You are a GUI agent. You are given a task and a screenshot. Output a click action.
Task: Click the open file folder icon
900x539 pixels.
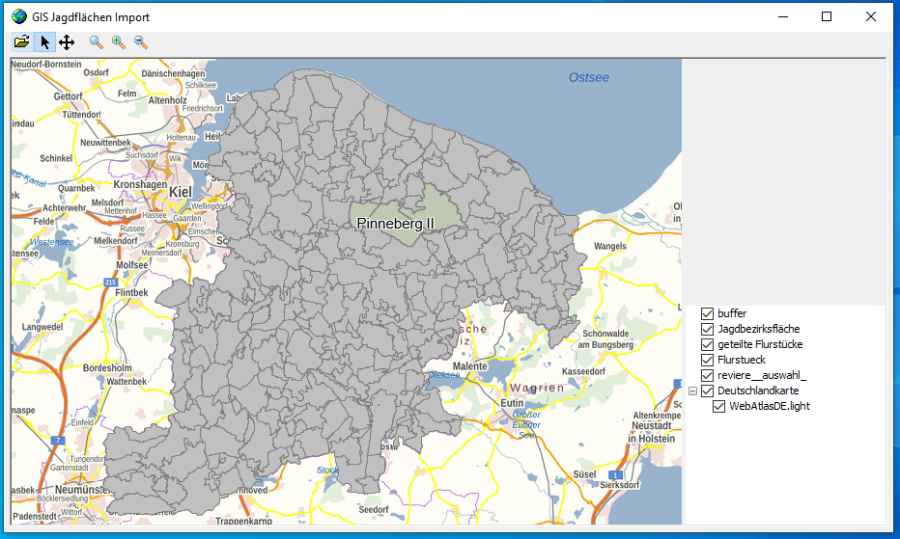click(x=21, y=42)
